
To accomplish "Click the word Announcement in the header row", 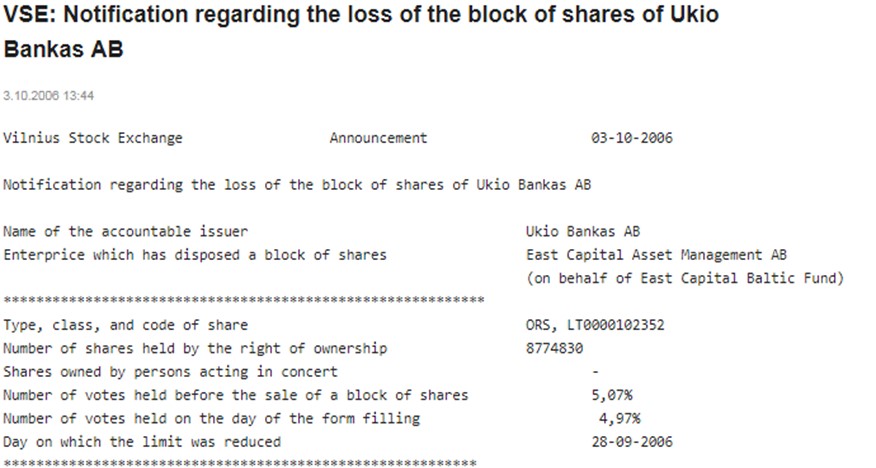I will point(378,138).
